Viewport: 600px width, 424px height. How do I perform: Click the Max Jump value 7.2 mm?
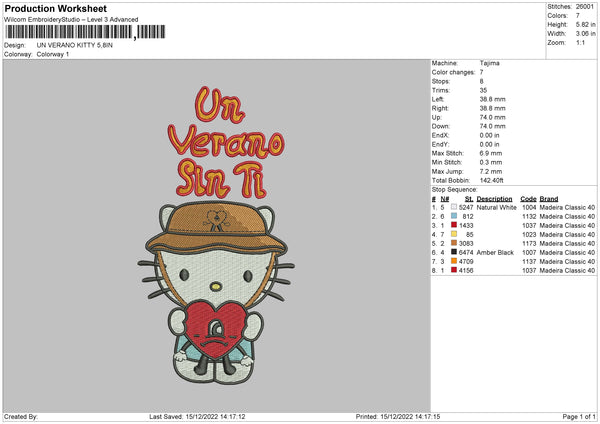tap(491, 171)
